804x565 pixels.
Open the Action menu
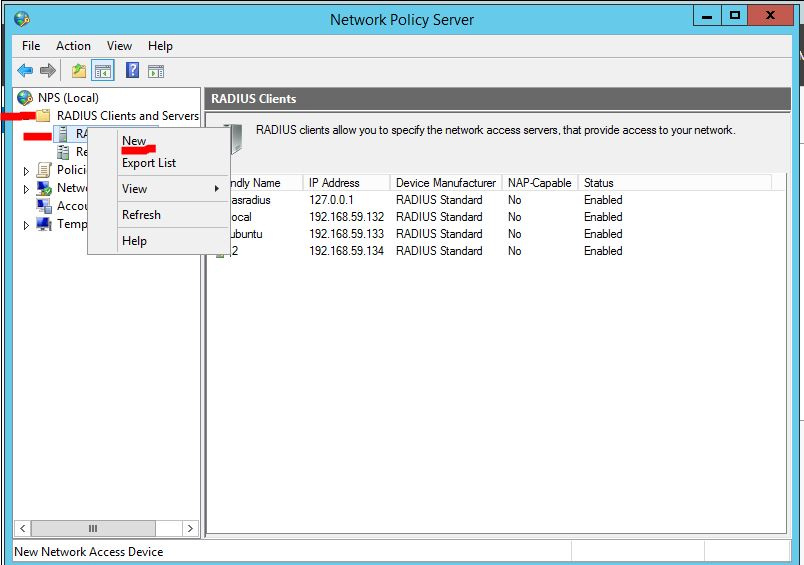[73, 46]
